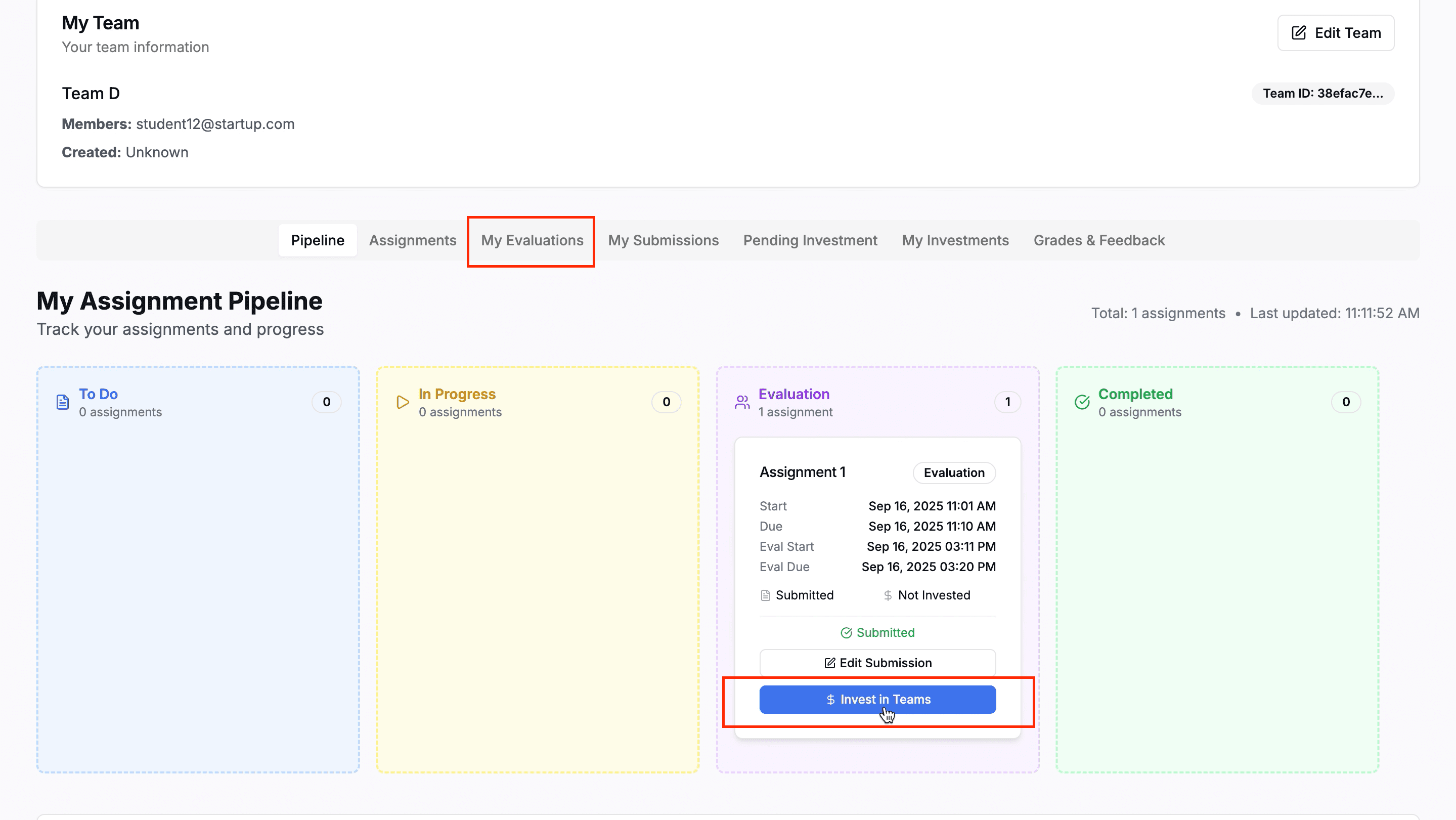
Task: Click the Edit Team pencil icon
Action: (1299, 33)
